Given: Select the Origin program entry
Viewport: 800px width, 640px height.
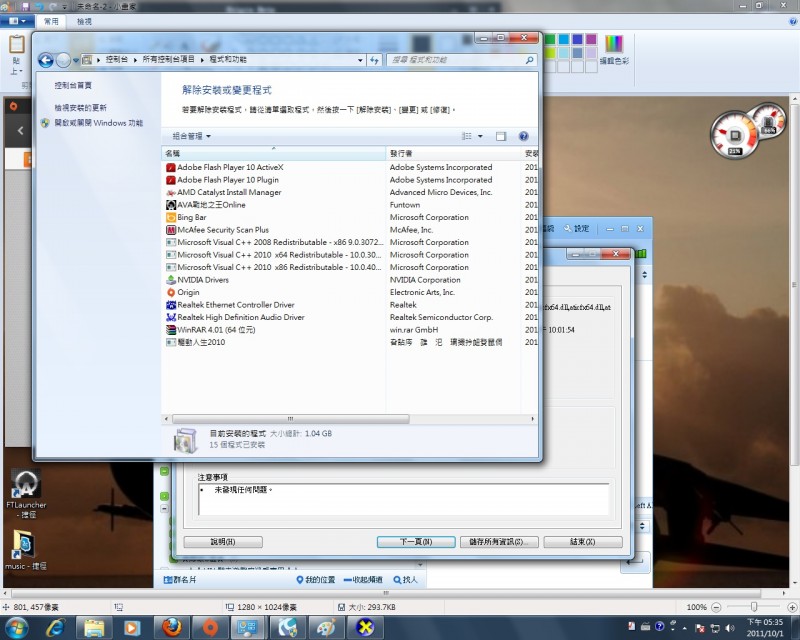Looking at the screenshot, I should coord(189,292).
